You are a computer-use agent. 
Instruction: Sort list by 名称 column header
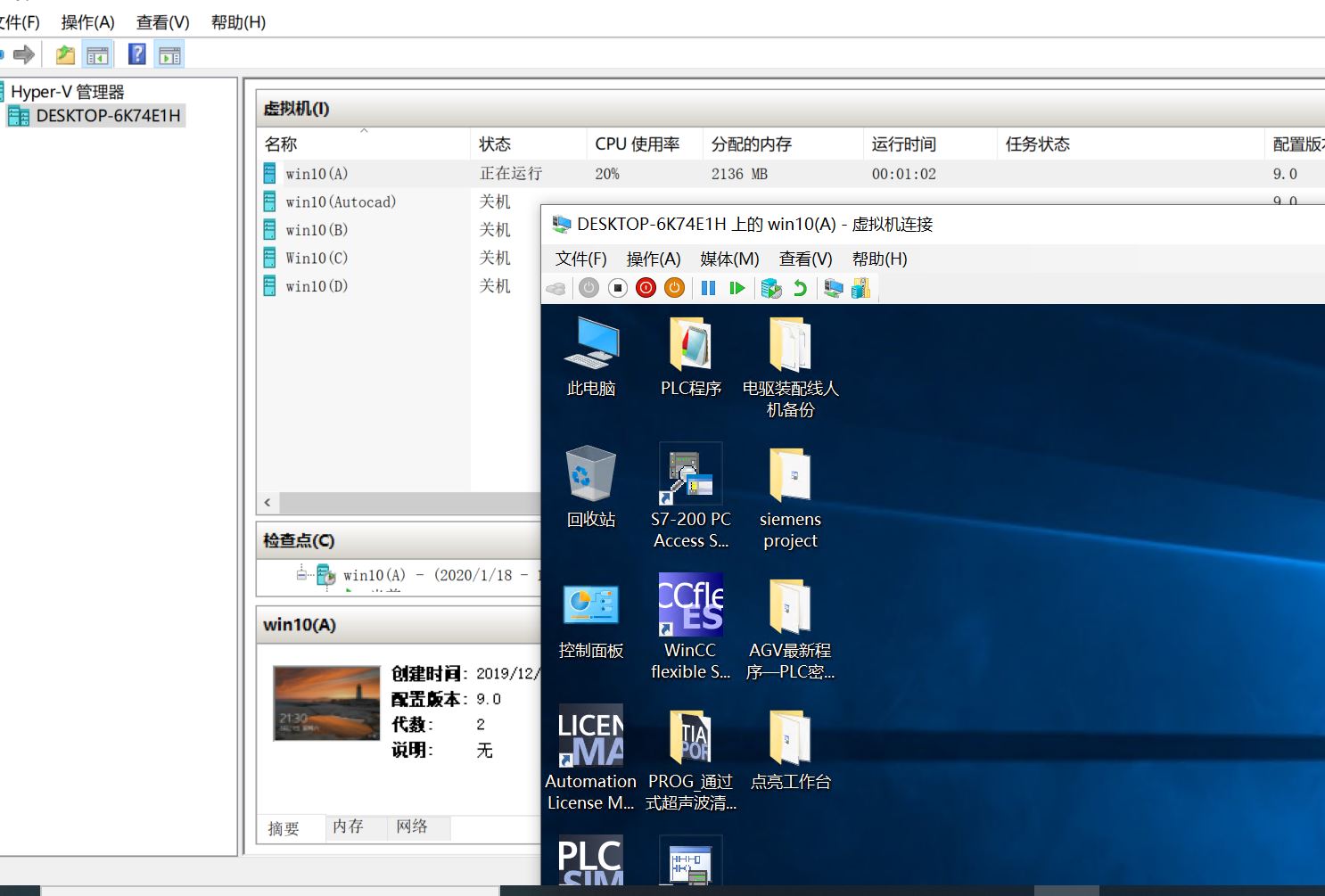(x=281, y=144)
